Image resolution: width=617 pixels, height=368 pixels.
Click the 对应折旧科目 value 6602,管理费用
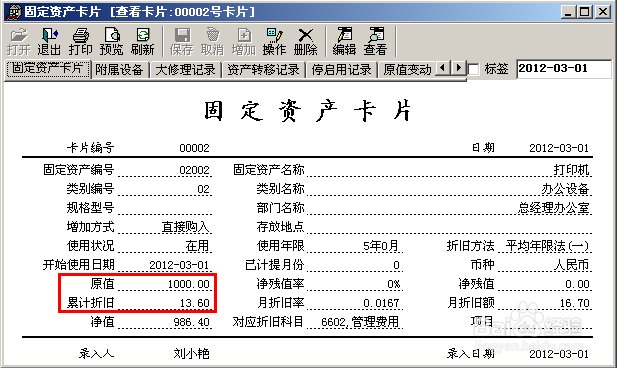[x=360, y=322]
